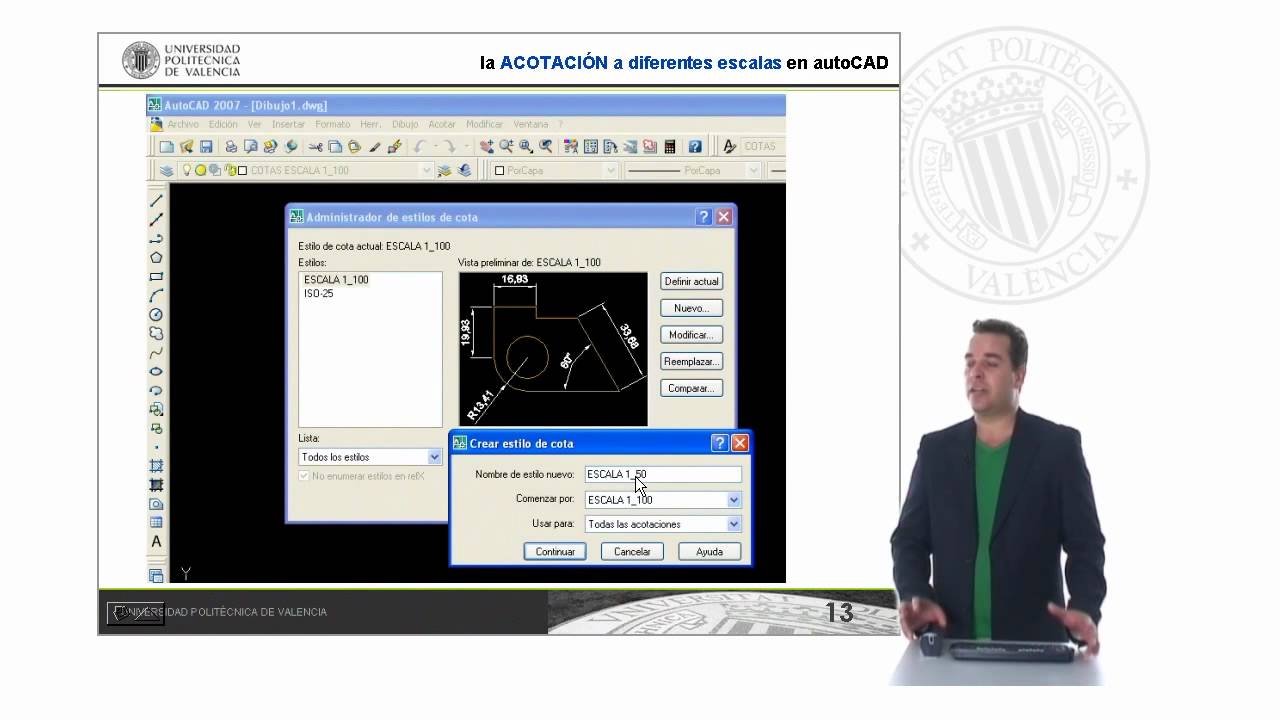Toggle the layer lock padlock icon
The width and height of the screenshot is (1280, 720).
pyautogui.click(x=229, y=170)
